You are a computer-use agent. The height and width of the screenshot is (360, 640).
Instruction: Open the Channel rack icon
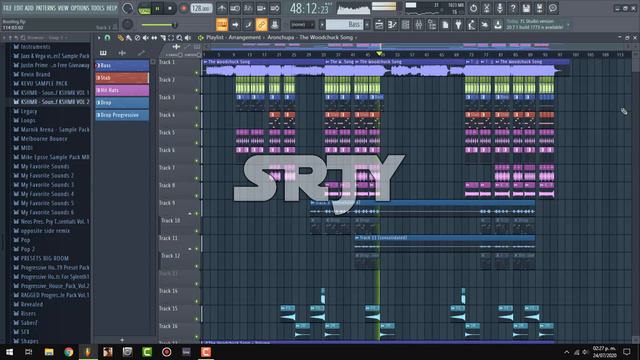[405, 25]
